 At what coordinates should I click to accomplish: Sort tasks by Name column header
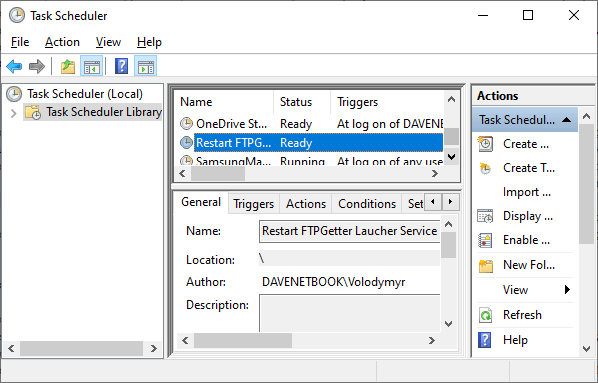point(225,102)
